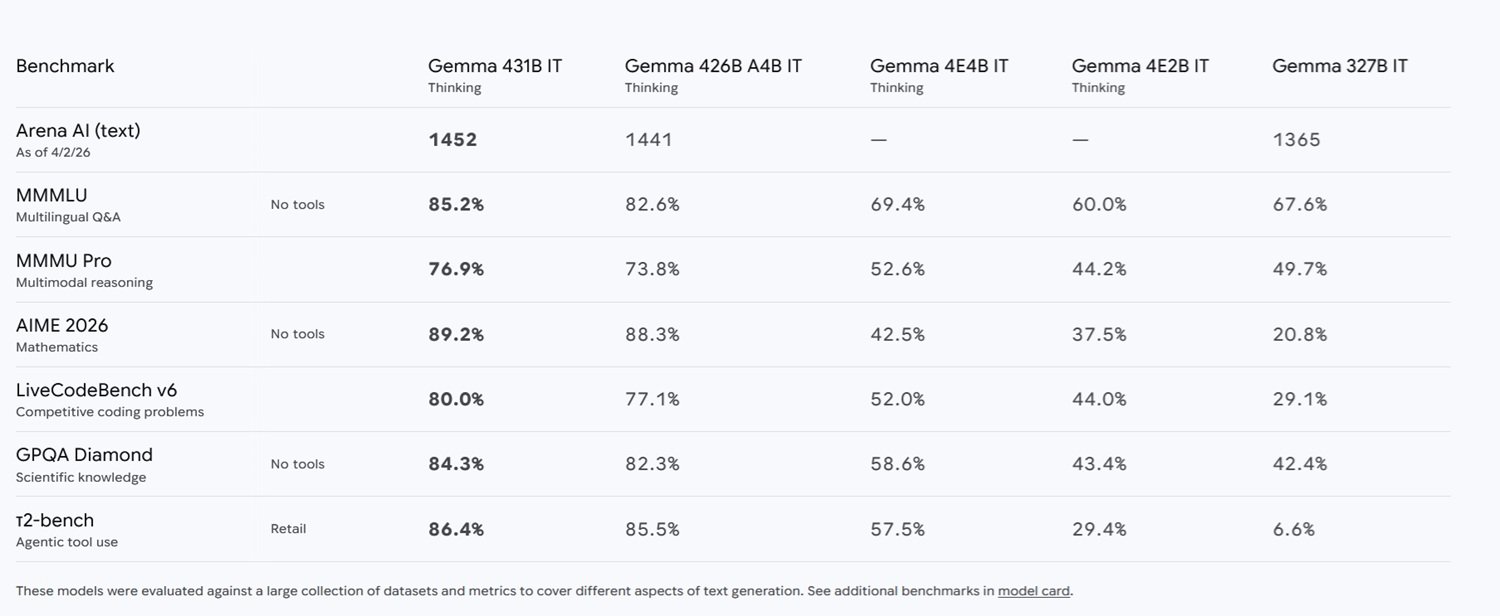The height and width of the screenshot is (616, 1500).
Task: Select the Gemma 426B A4B IT header
Action: click(713, 66)
